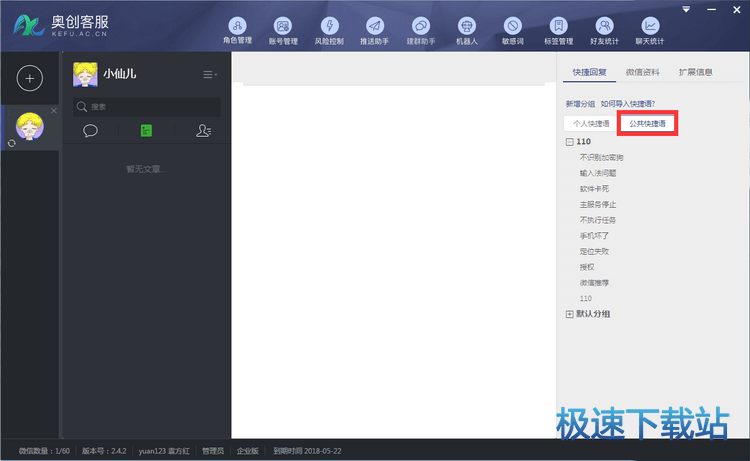
Task: Select quick reply 主服务停止
Action: pyautogui.click(x=598, y=205)
